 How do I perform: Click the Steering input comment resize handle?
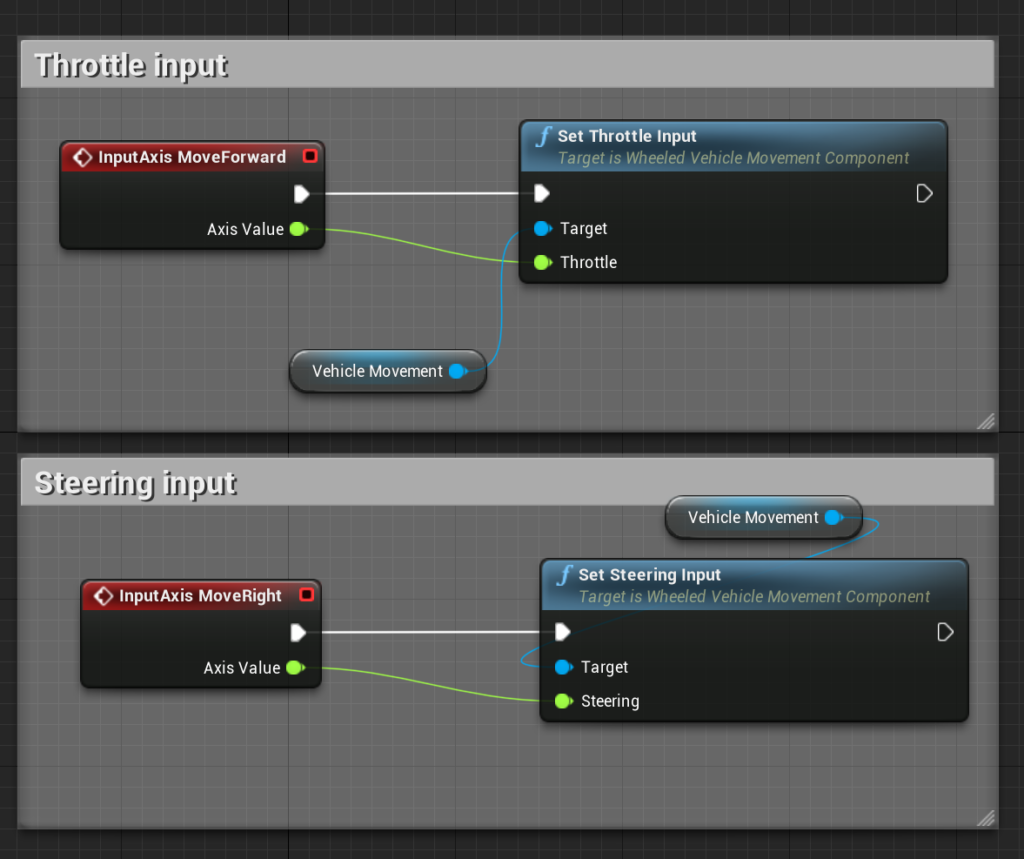(985, 817)
